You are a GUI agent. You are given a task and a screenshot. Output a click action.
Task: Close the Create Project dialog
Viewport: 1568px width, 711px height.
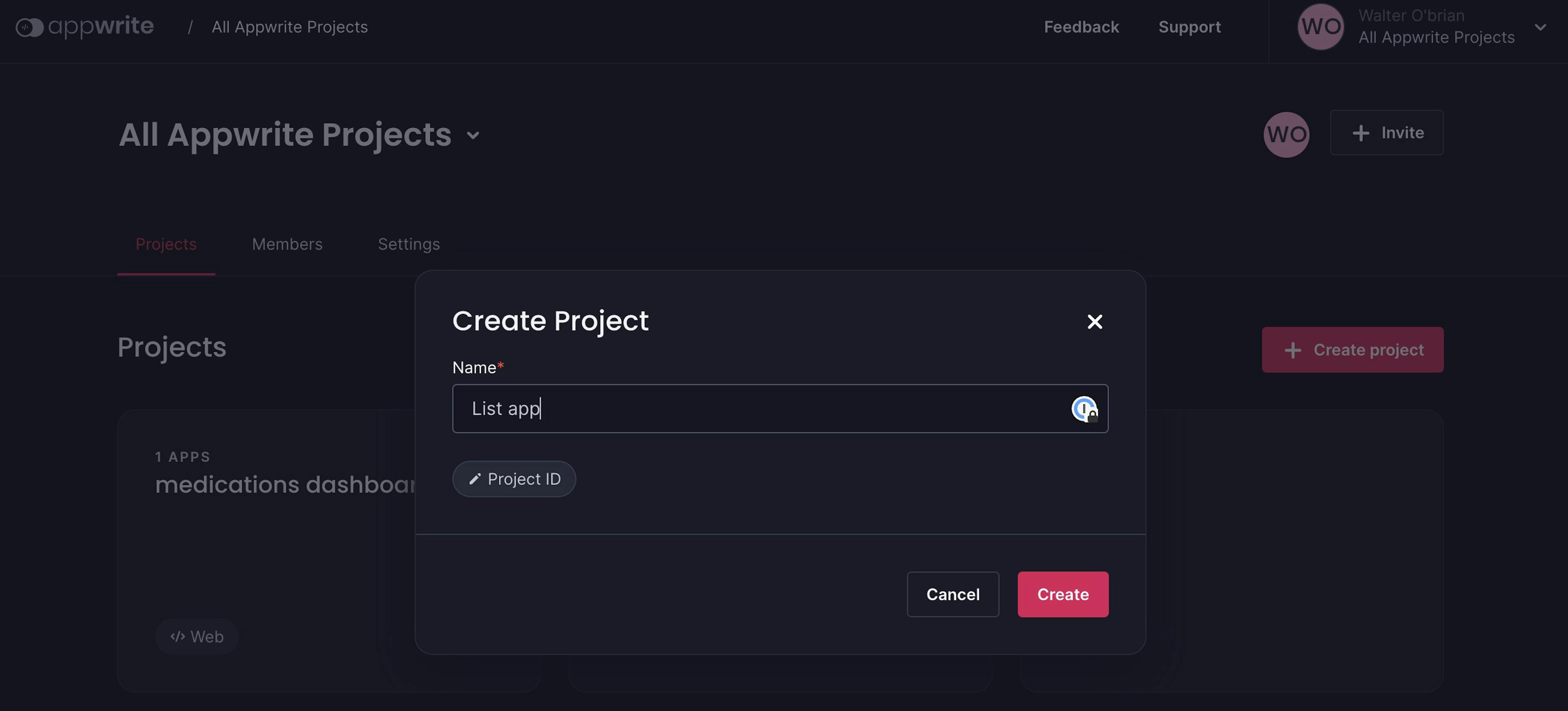pos(1094,321)
